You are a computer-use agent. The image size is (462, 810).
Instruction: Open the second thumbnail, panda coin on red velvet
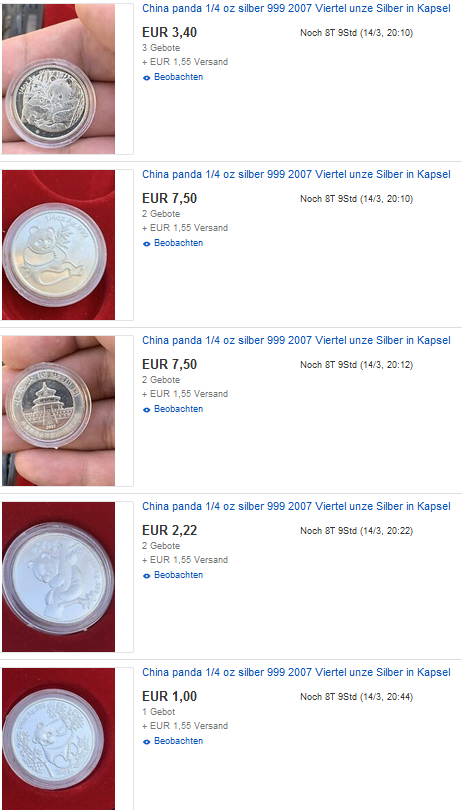(x=58, y=245)
